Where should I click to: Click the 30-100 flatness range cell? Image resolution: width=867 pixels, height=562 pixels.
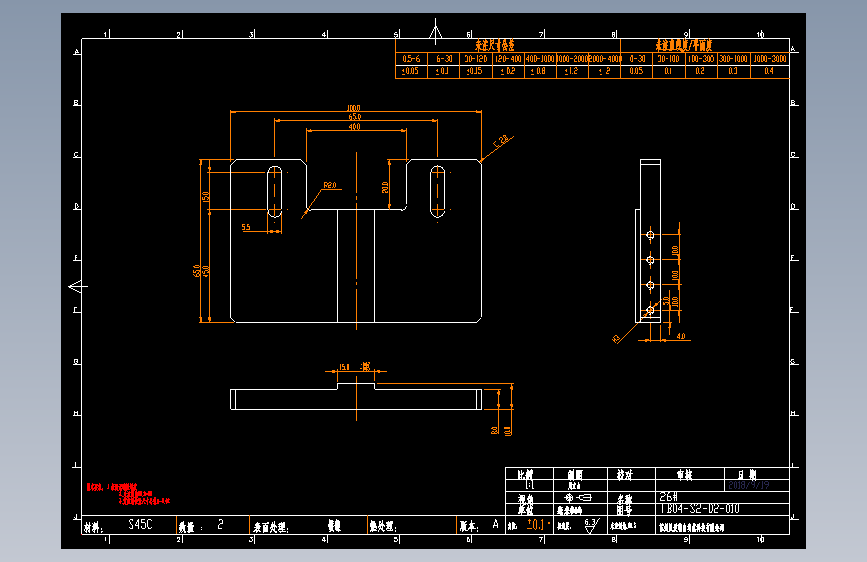click(x=668, y=59)
